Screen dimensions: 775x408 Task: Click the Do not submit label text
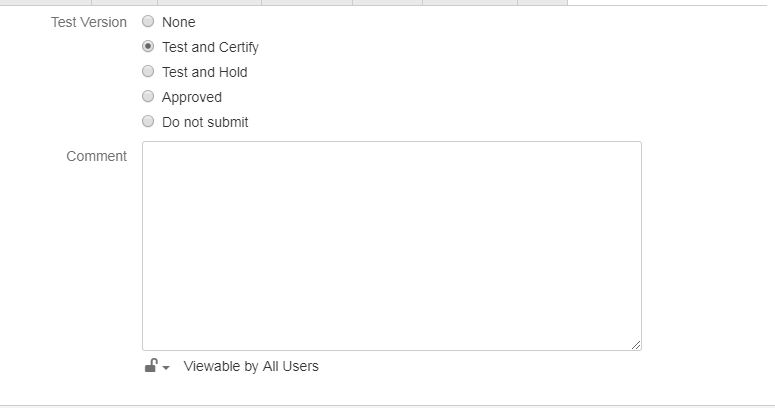205,122
